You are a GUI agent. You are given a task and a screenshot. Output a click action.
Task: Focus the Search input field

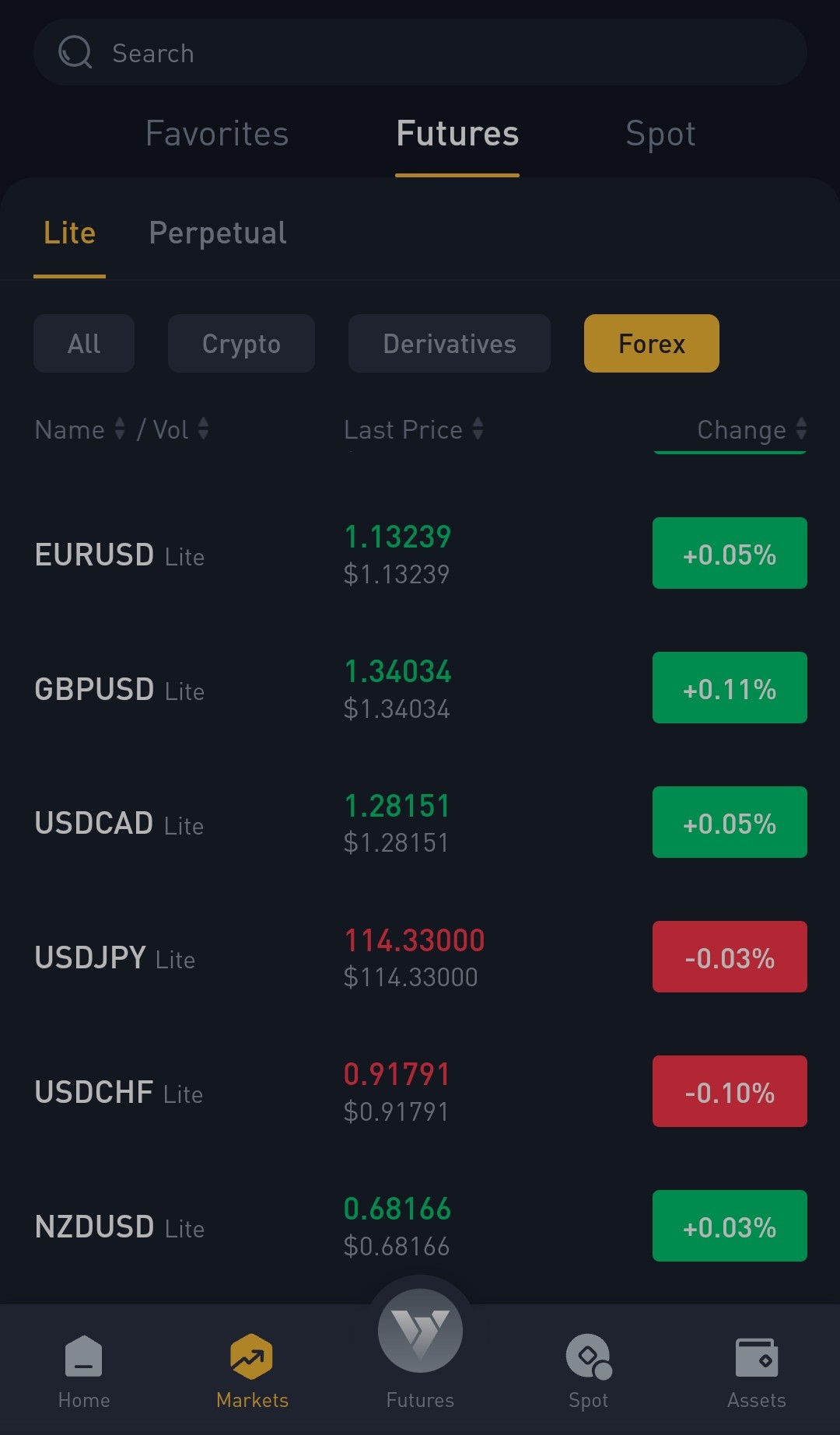pyautogui.click(x=420, y=52)
